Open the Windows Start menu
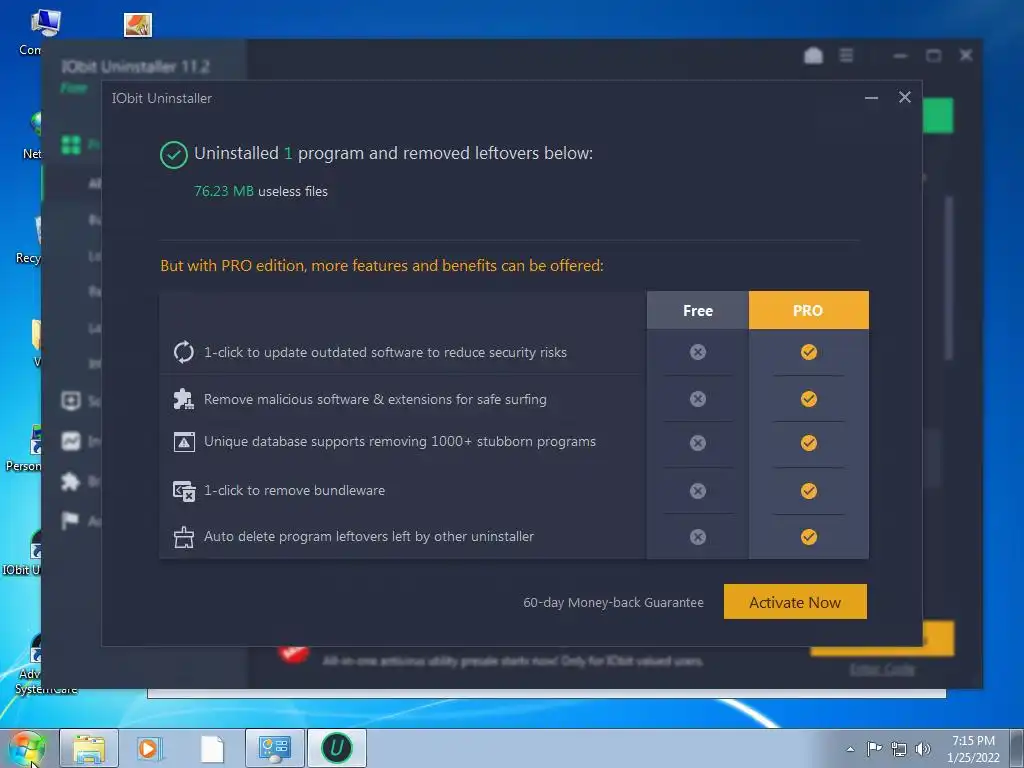The image size is (1024, 768). pos(27,748)
